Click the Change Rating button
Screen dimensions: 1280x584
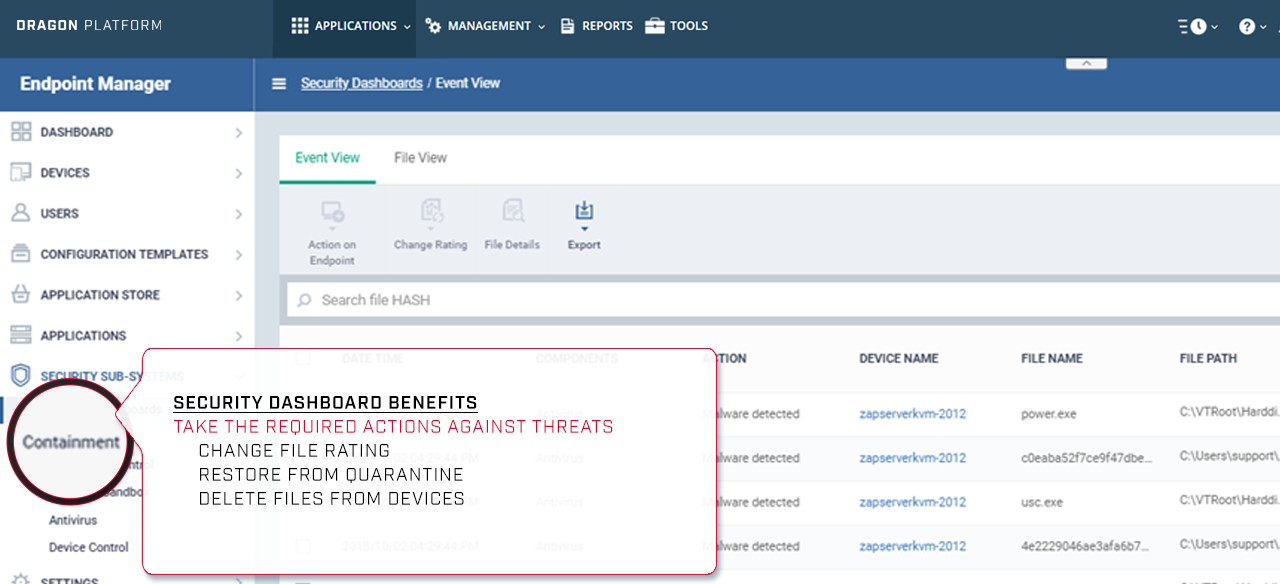tap(430, 225)
